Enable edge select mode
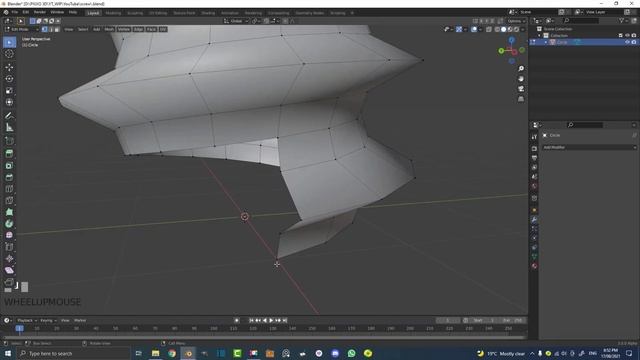 point(51,29)
